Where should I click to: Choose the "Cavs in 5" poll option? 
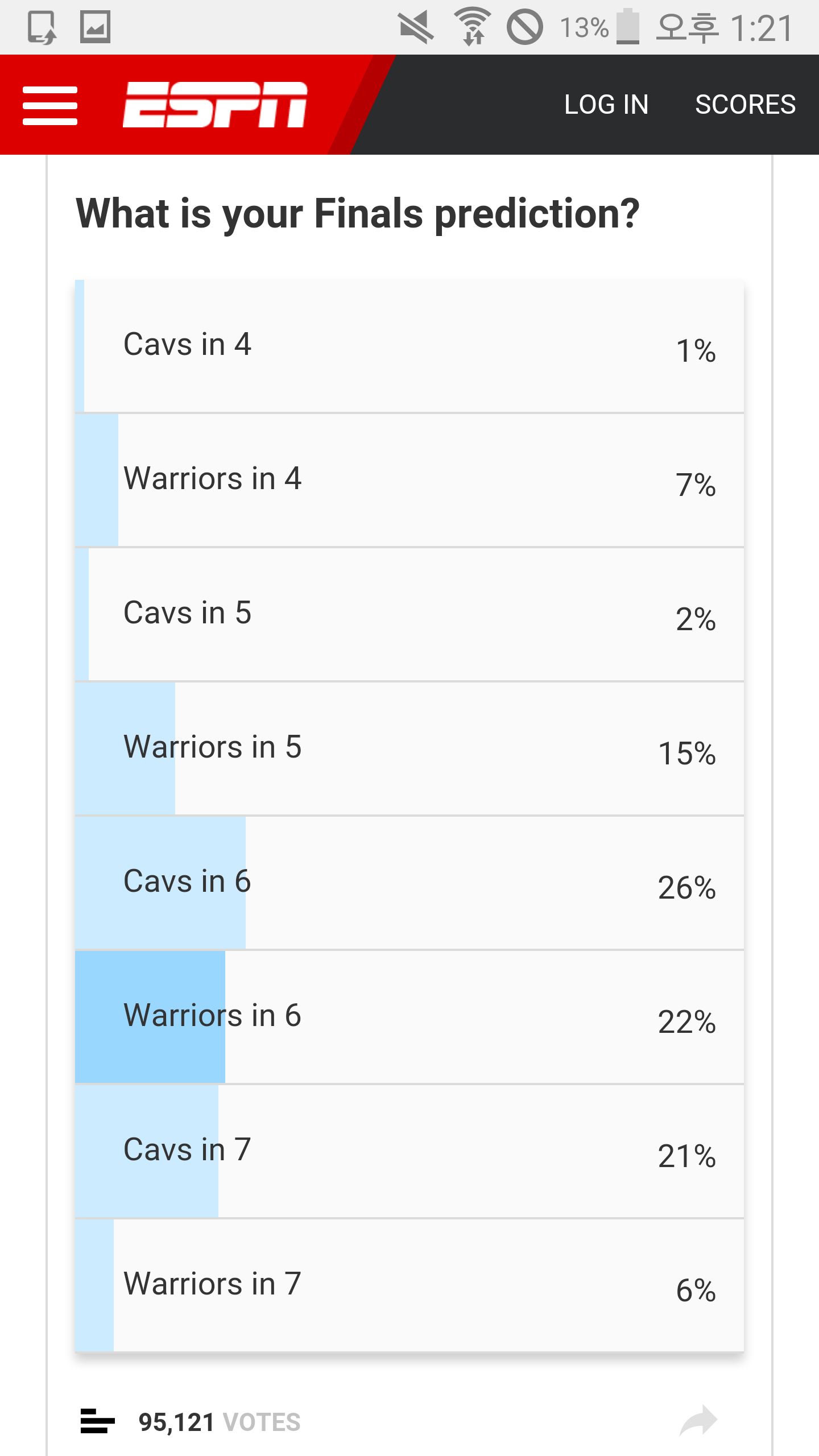click(409, 614)
